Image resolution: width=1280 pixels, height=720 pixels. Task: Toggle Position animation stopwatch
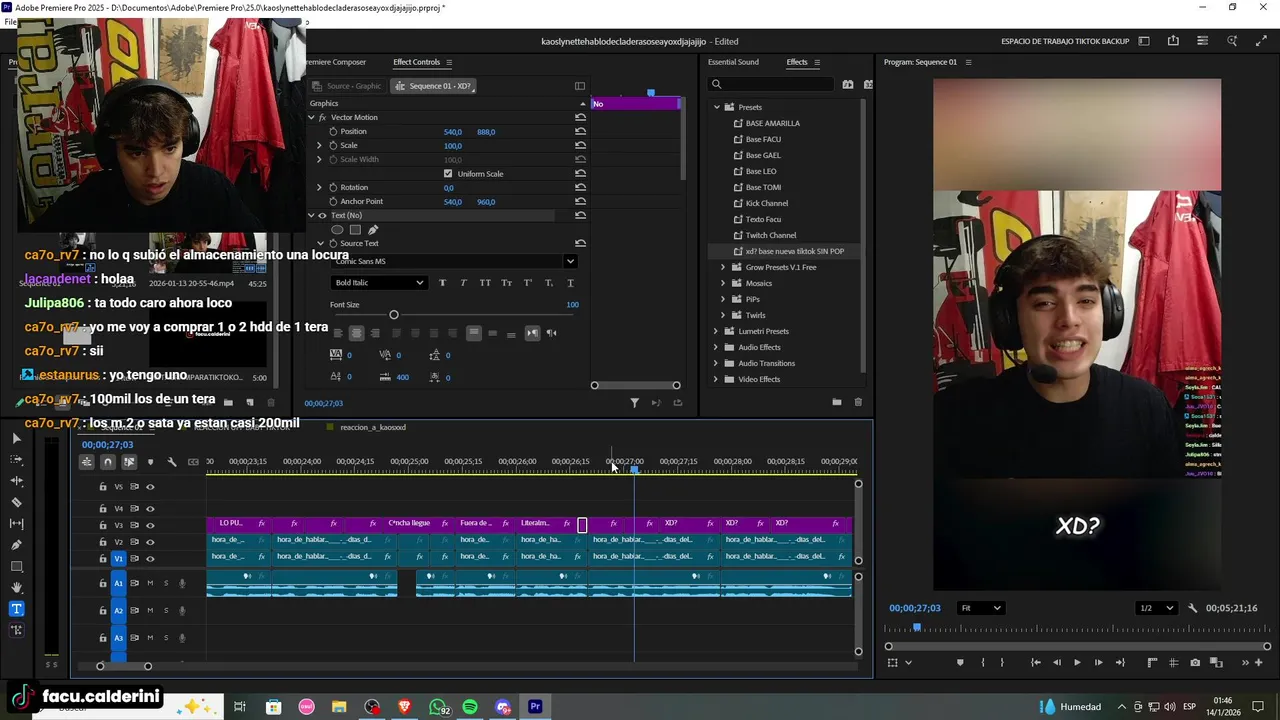point(333,132)
